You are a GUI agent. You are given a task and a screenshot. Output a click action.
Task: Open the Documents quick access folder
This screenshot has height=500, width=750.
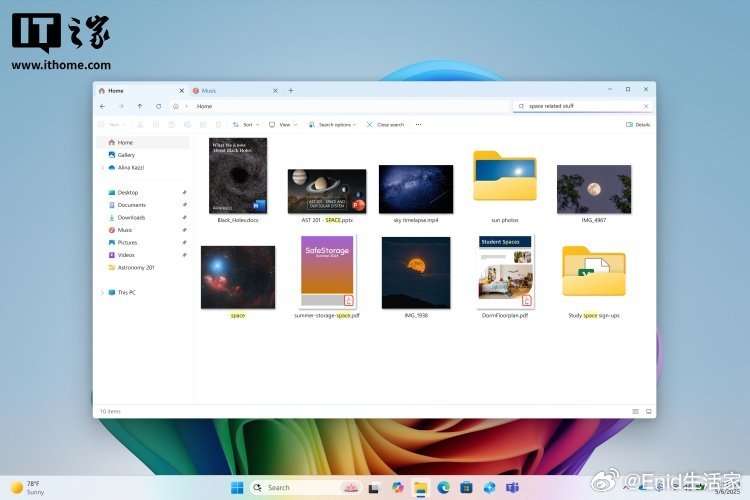tap(143, 205)
